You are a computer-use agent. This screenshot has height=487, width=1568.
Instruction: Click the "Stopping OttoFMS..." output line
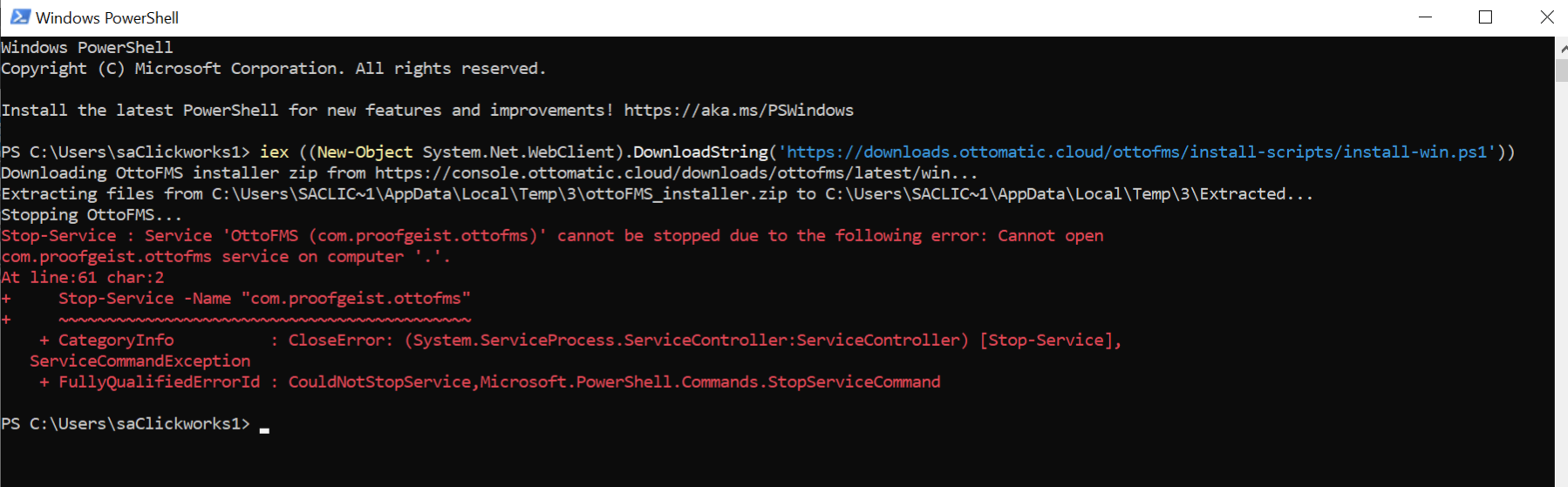(x=92, y=215)
